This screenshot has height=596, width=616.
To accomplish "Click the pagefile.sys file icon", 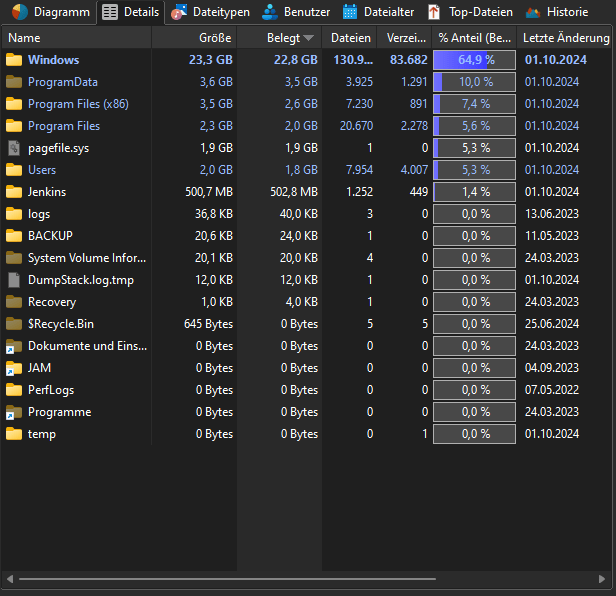I will pyautogui.click(x=14, y=148).
